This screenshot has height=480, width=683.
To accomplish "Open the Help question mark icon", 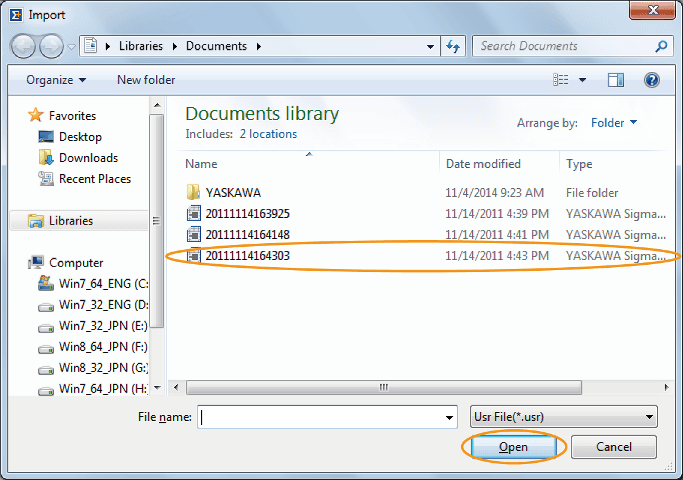I will [x=651, y=80].
